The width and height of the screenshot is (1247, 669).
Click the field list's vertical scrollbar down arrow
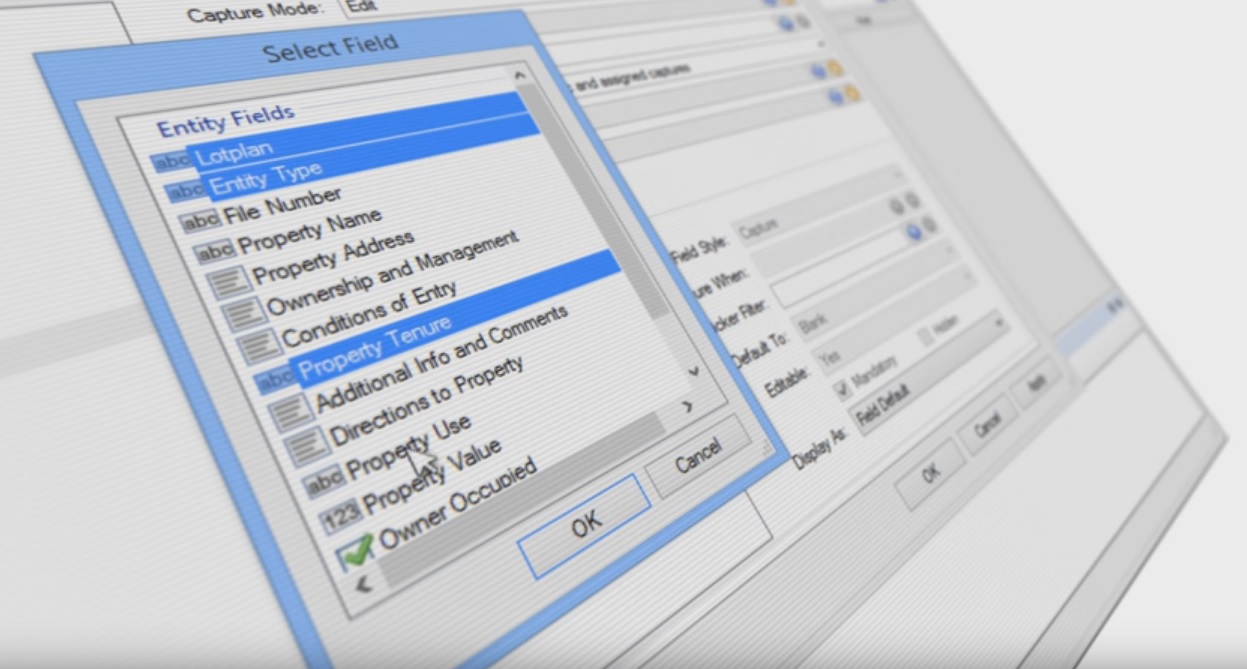click(694, 370)
